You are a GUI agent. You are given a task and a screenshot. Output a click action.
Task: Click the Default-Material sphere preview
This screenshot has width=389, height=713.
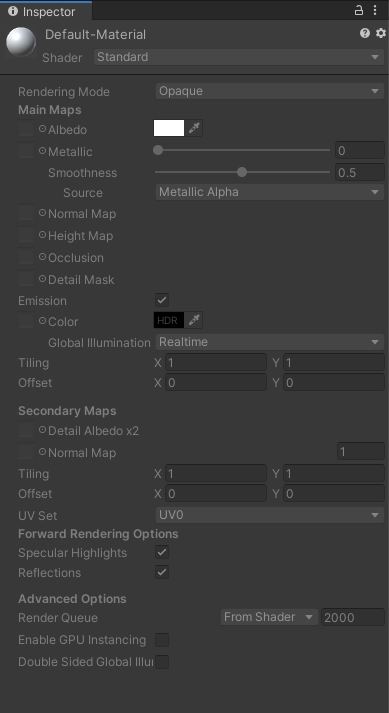click(21, 42)
